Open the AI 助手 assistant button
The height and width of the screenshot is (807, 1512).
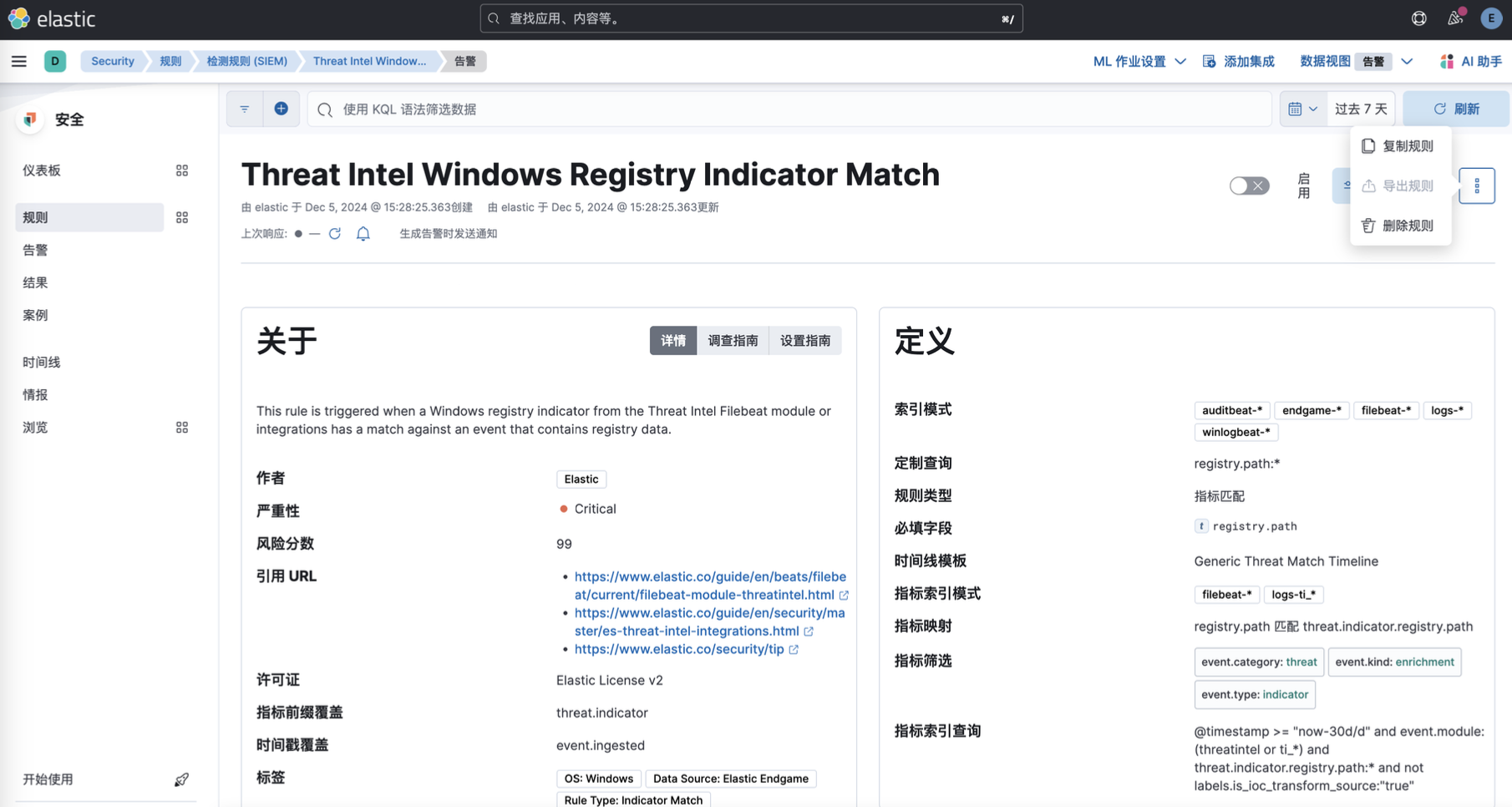pos(1470,61)
